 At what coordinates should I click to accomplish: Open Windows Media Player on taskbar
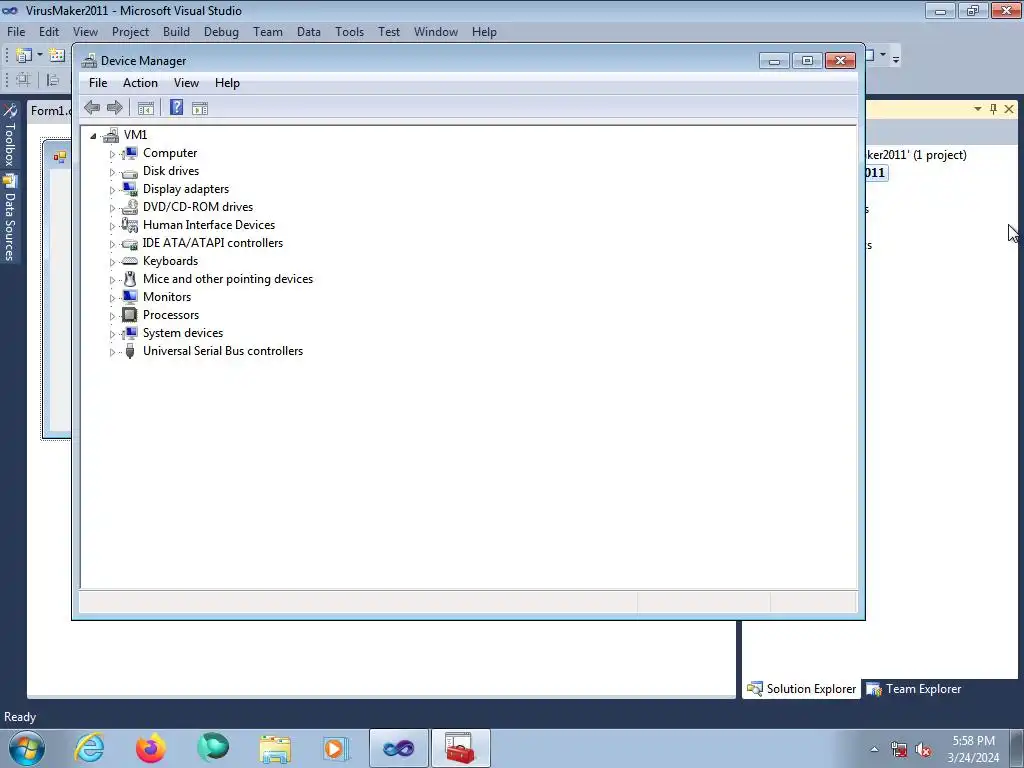(336, 748)
